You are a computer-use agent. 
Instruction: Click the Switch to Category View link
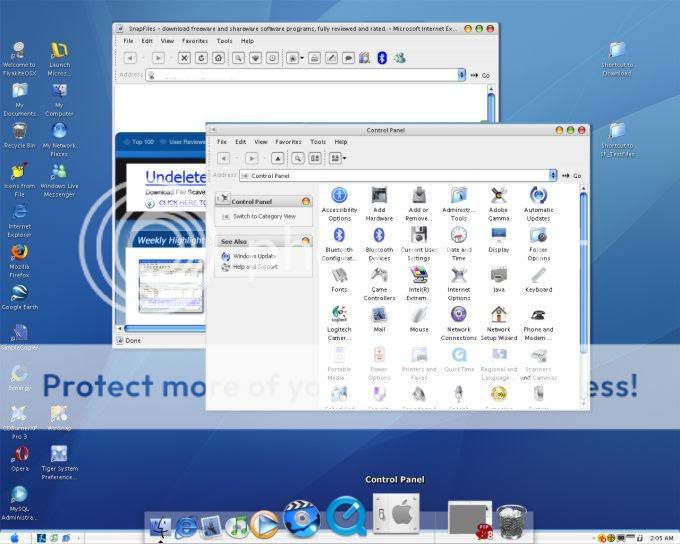264,216
